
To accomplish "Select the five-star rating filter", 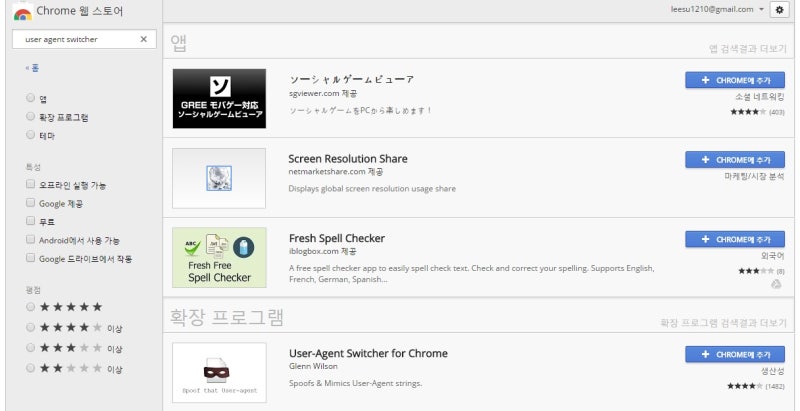I will [x=31, y=307].
